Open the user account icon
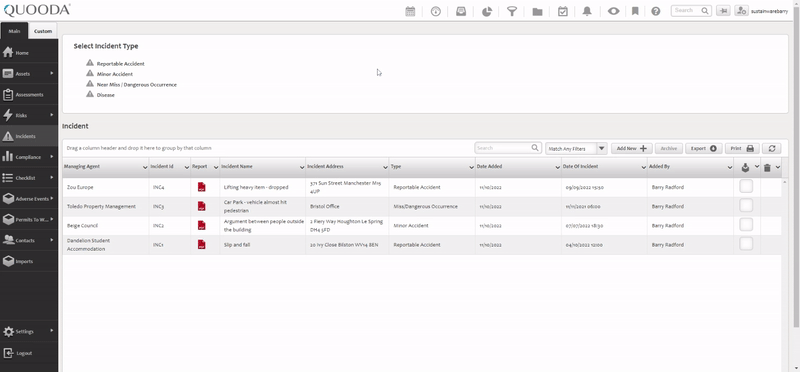The height and width of the screenshot is (372, 800). click(741, 11)
